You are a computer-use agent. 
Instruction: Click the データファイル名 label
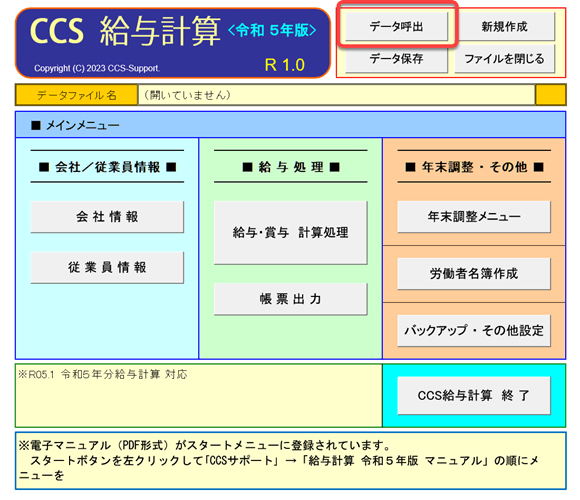(77, 95)
